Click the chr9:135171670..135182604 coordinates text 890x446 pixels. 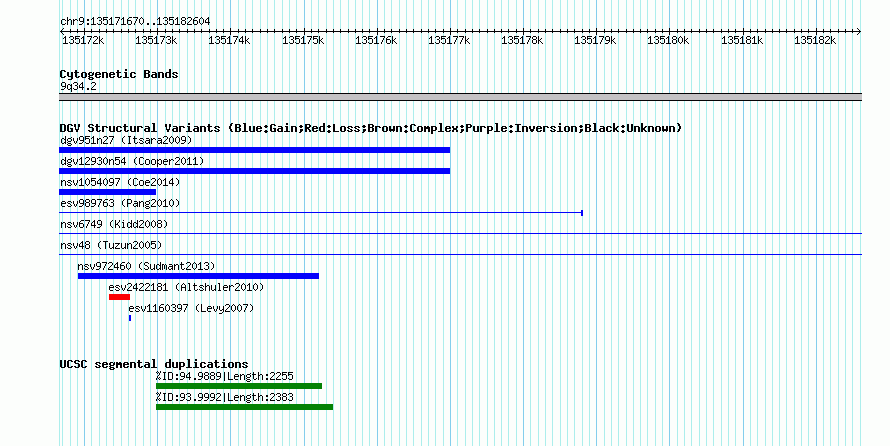coord(135,22)
